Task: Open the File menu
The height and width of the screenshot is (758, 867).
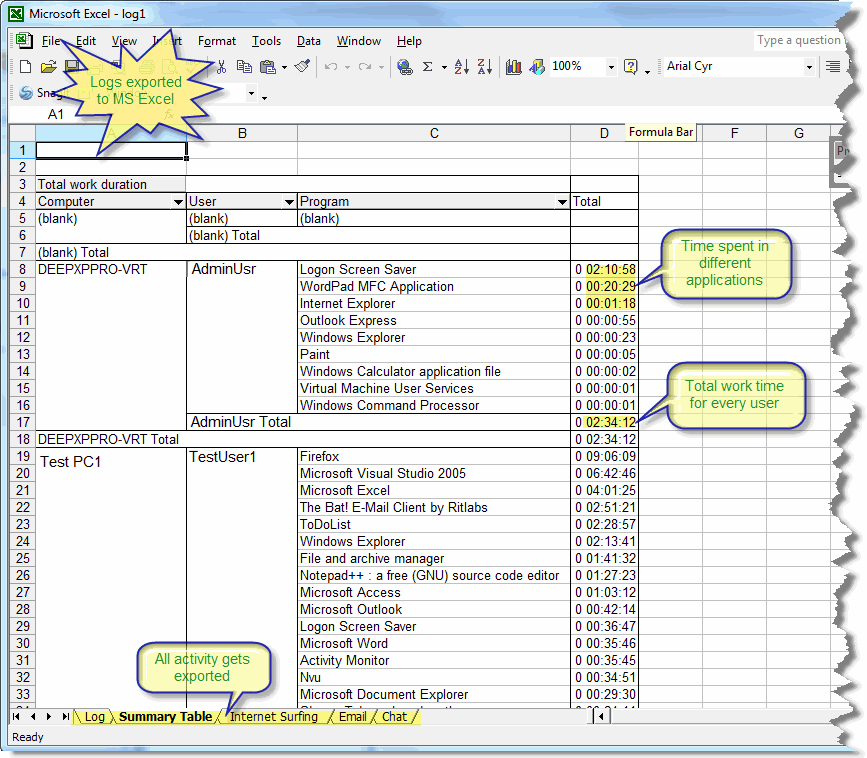Action: point(51,41)
